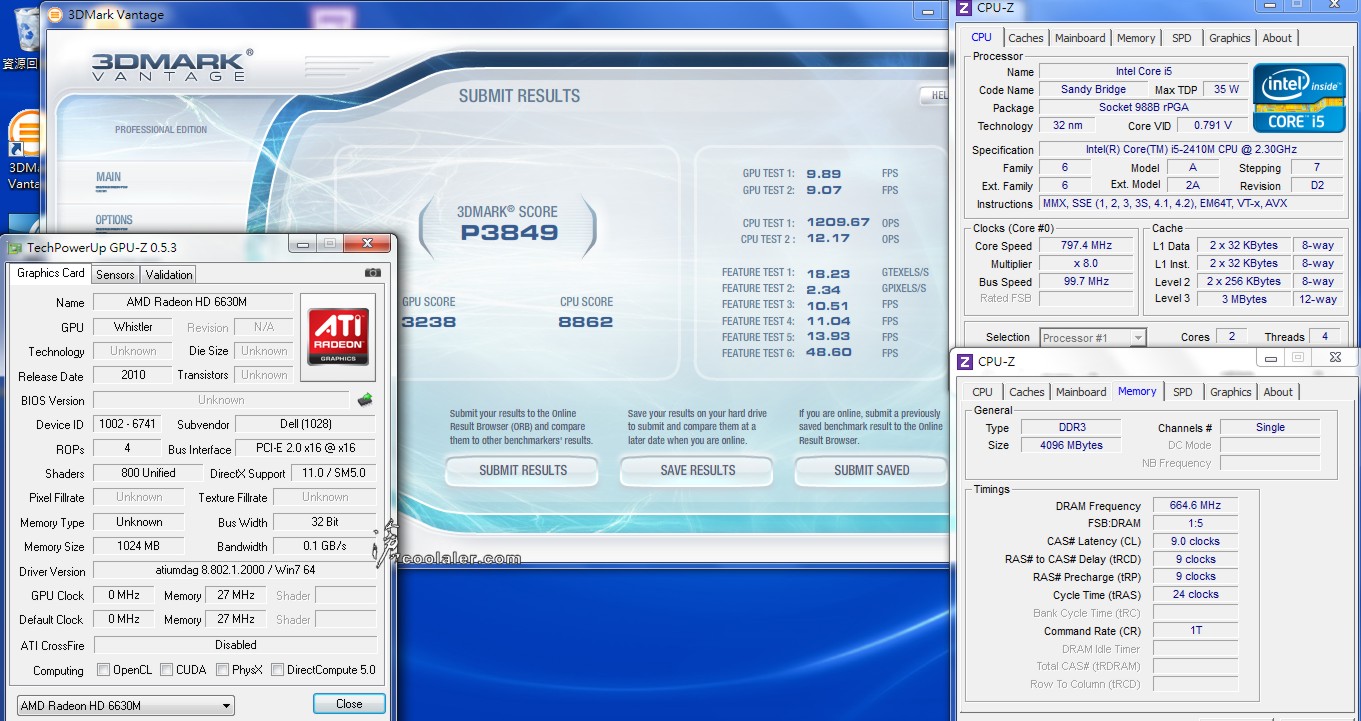Viewport: 1361px width, 721px height.
Task: Open the Caches tab in top CPU-Z
Action: tap(1026, 38)
